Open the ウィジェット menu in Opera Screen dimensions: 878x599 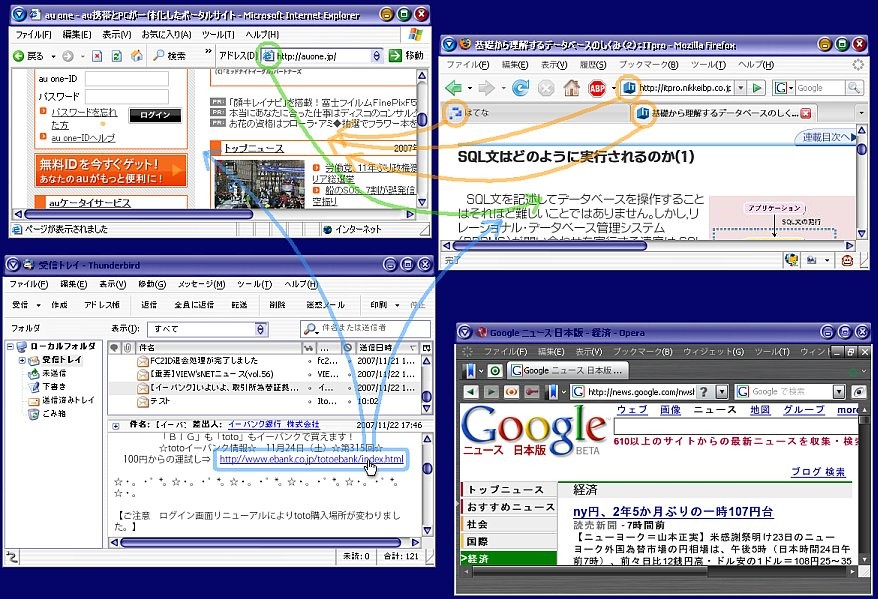click(x=713, y=352)
